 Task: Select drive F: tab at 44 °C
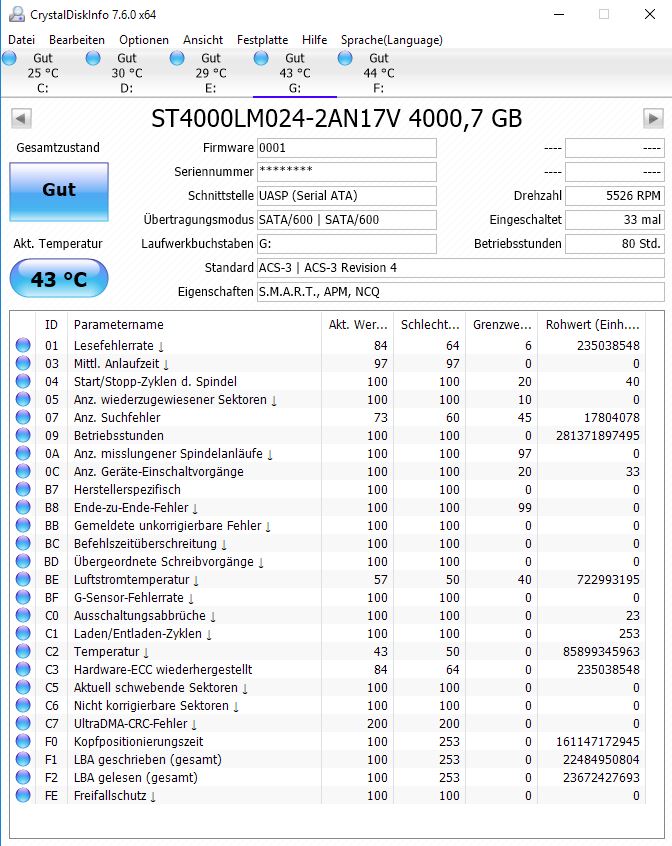(x=379, y=73)
